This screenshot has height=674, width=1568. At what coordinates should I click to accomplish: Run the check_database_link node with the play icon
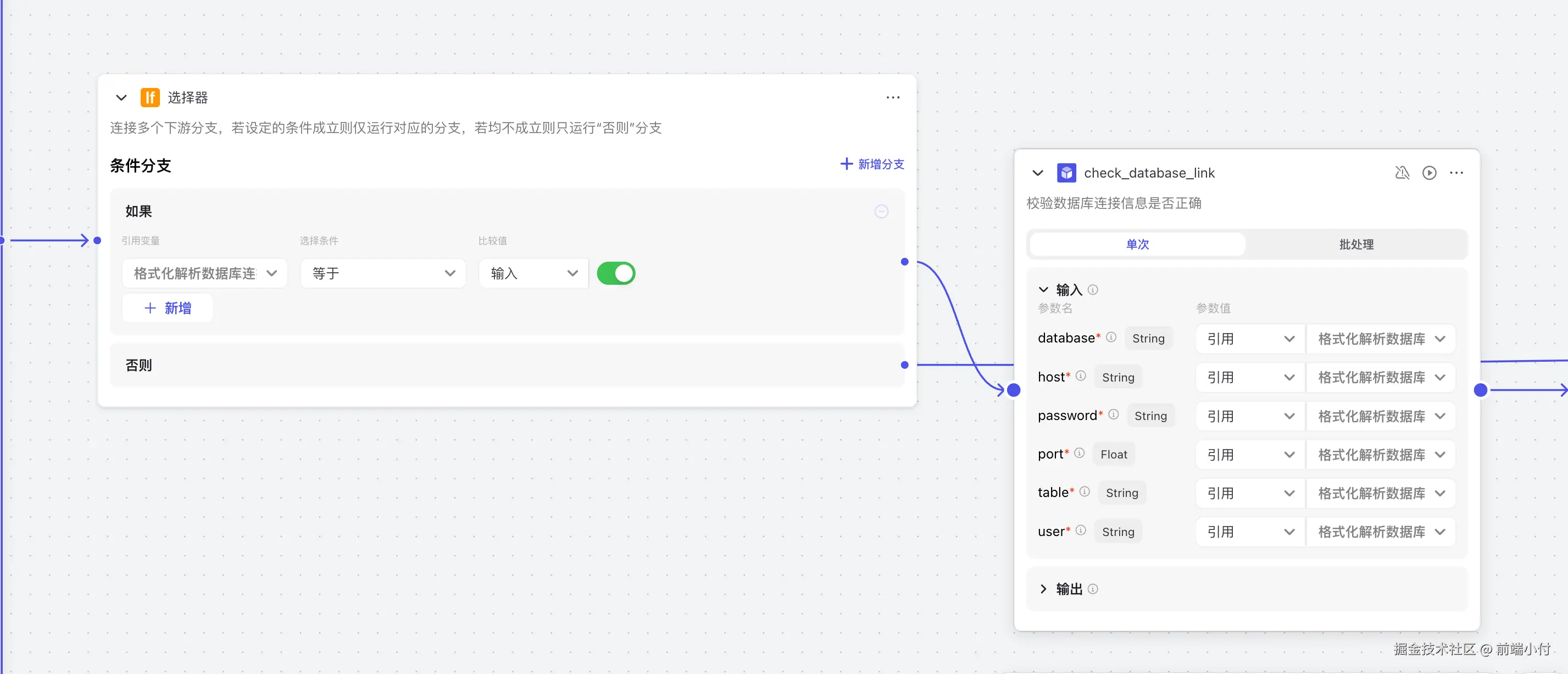pos(1429,173)
